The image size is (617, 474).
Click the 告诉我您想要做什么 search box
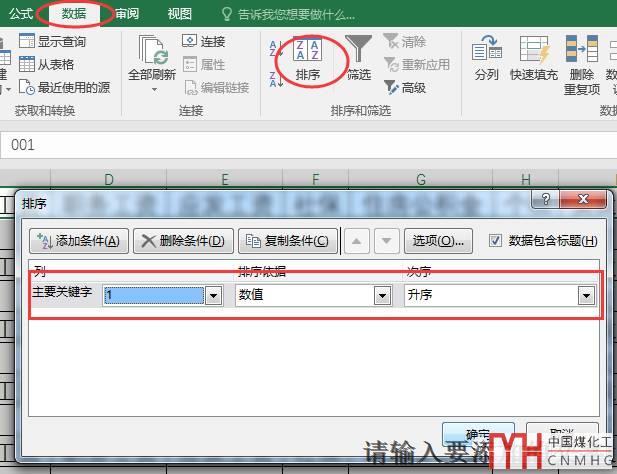[288, 15]
